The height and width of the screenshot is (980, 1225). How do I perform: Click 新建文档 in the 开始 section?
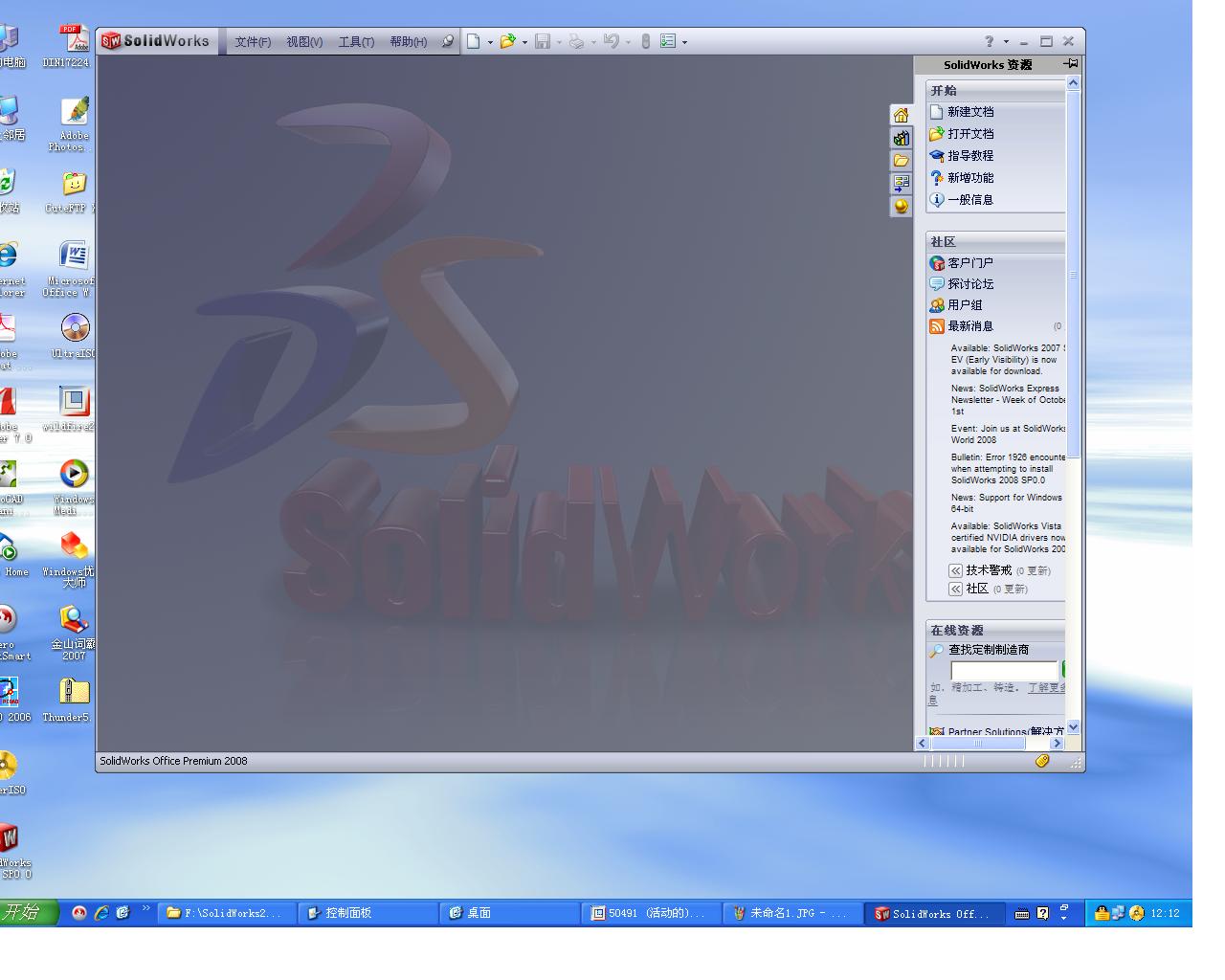click(962, 112)
